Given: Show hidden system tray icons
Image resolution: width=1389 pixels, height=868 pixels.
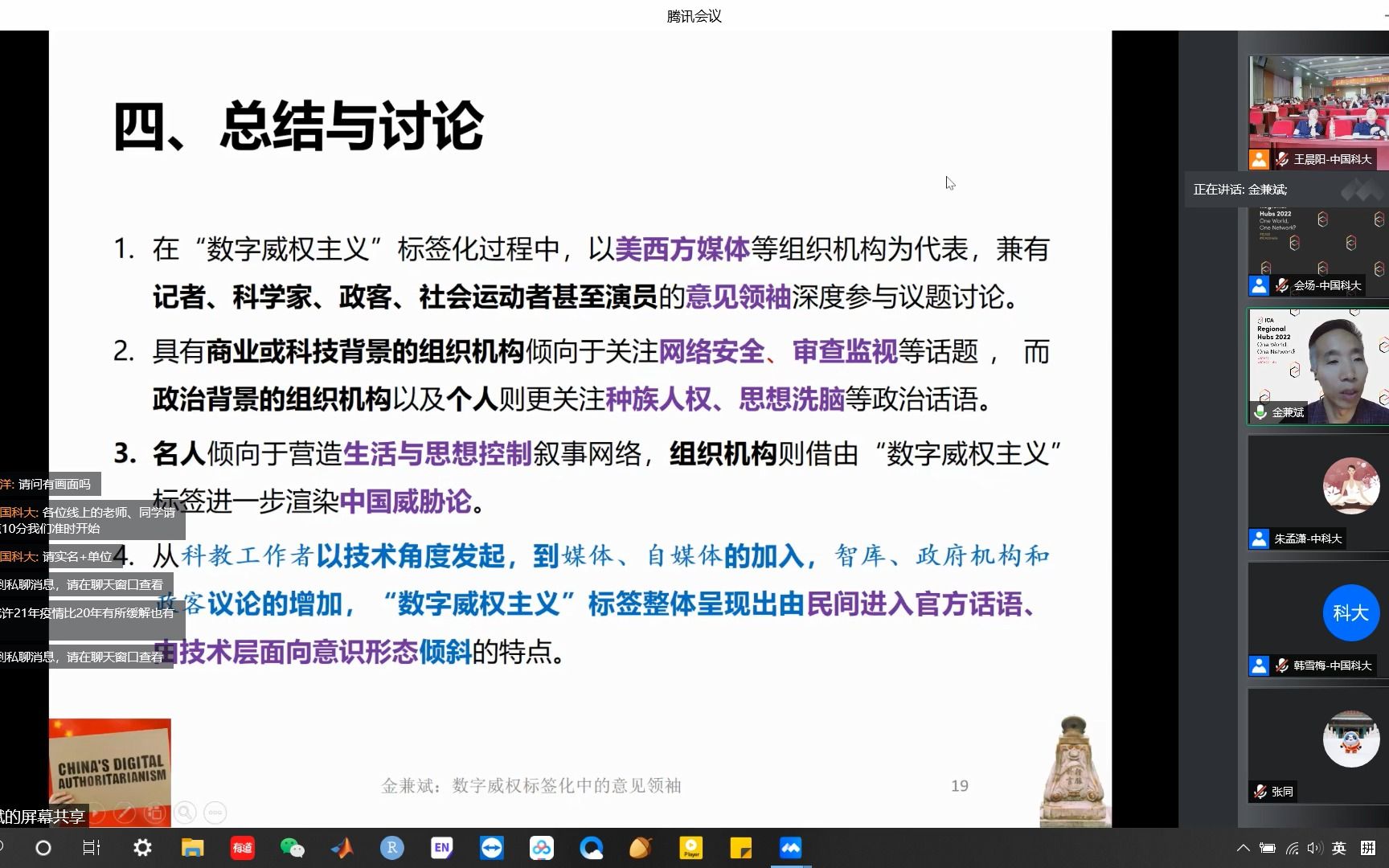Looking at the screenshot, I should click(x=1244, y=848).
